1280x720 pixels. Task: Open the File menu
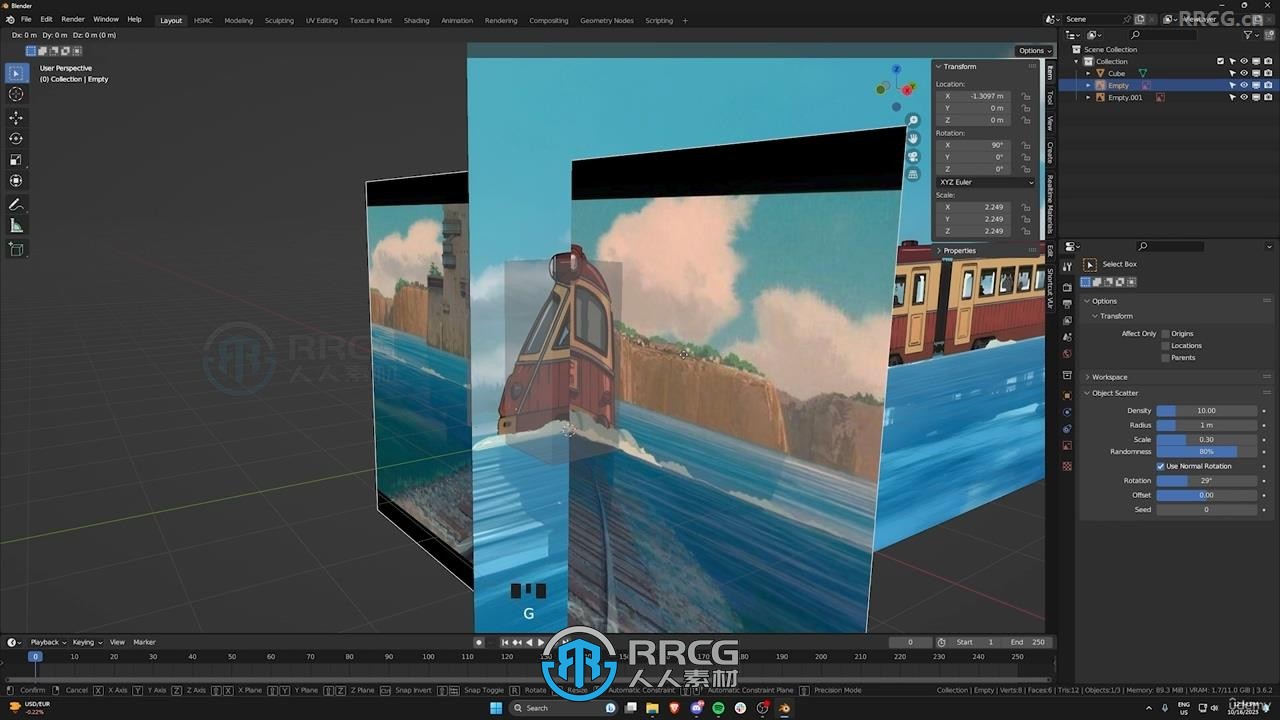pos(26,20)
